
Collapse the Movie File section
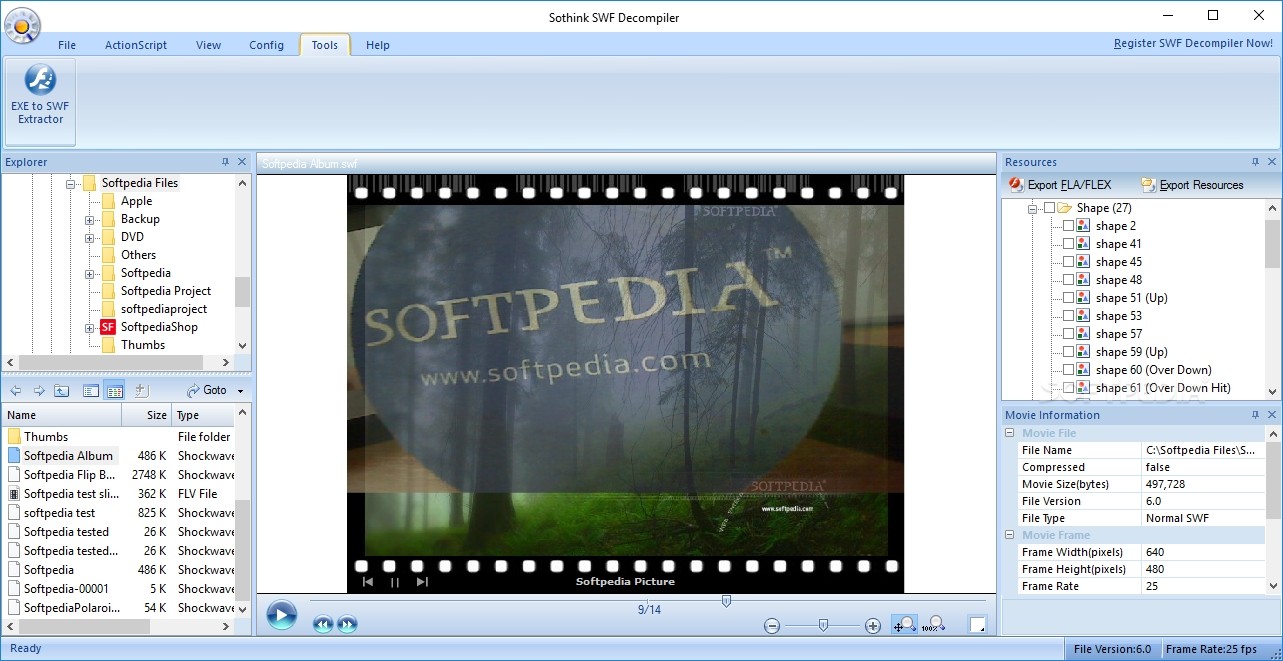(1010, 433)
